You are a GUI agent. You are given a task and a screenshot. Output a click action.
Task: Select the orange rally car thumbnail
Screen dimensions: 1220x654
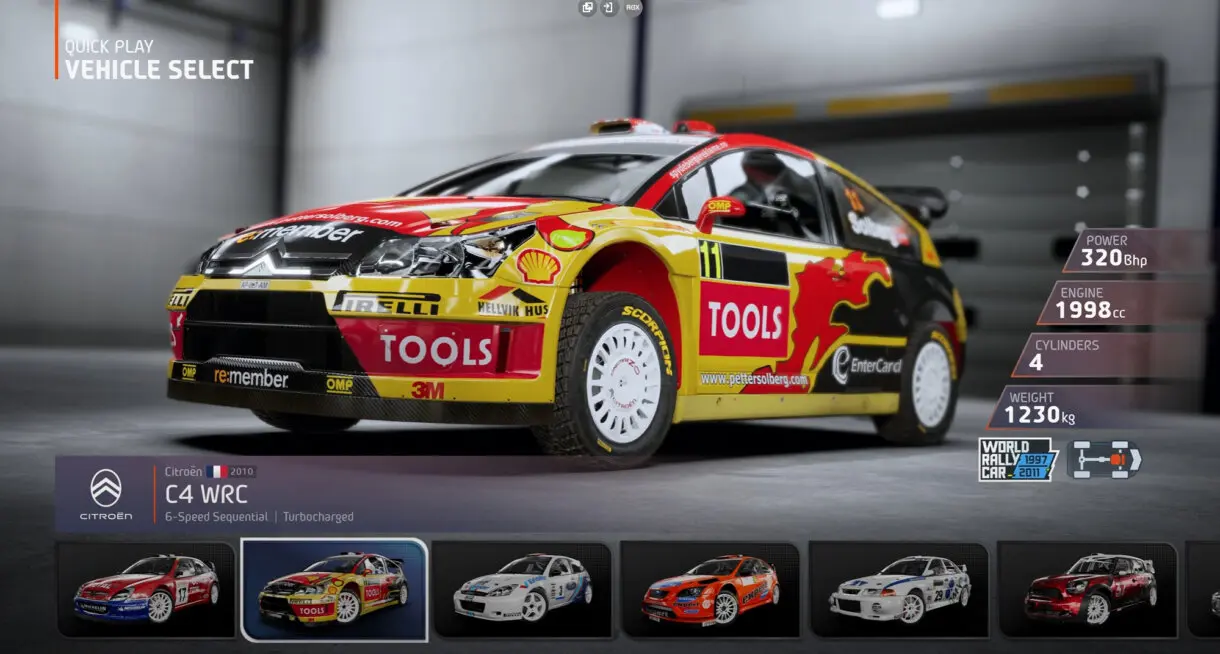point(710,589)
